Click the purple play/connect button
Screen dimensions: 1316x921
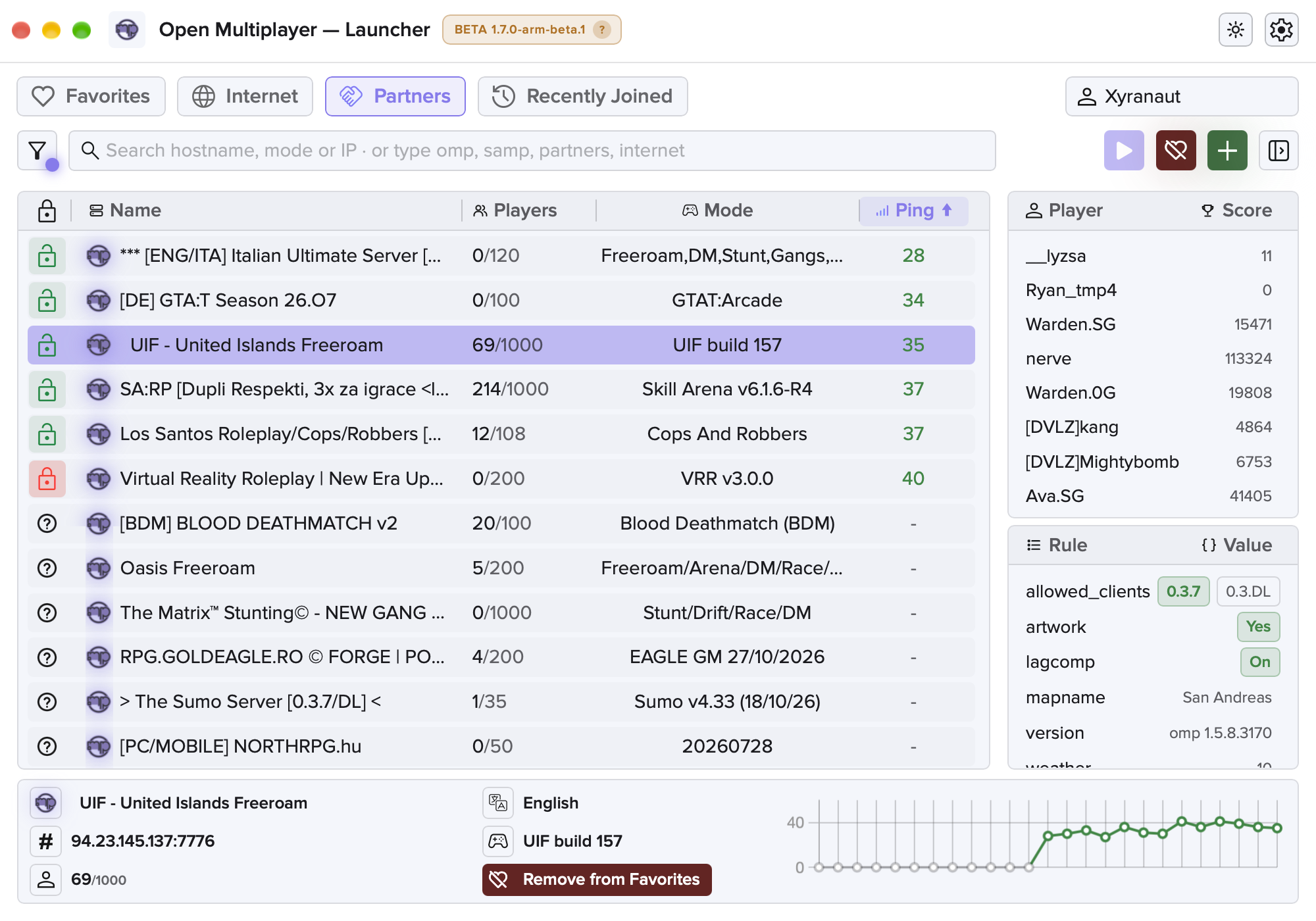click(1124, 151)
